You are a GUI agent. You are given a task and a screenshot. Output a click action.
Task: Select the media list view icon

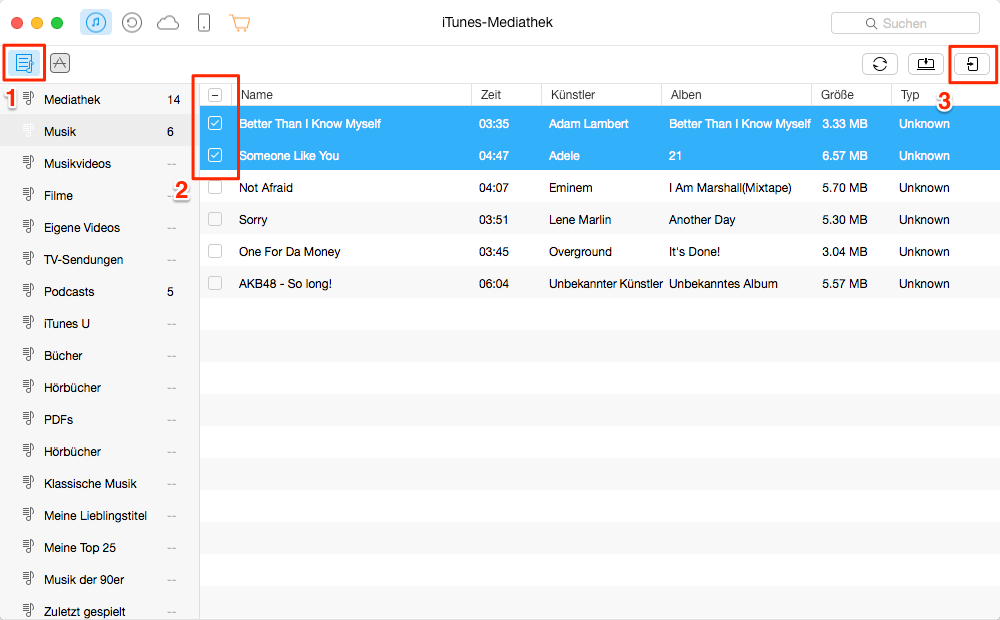point(24,63)
